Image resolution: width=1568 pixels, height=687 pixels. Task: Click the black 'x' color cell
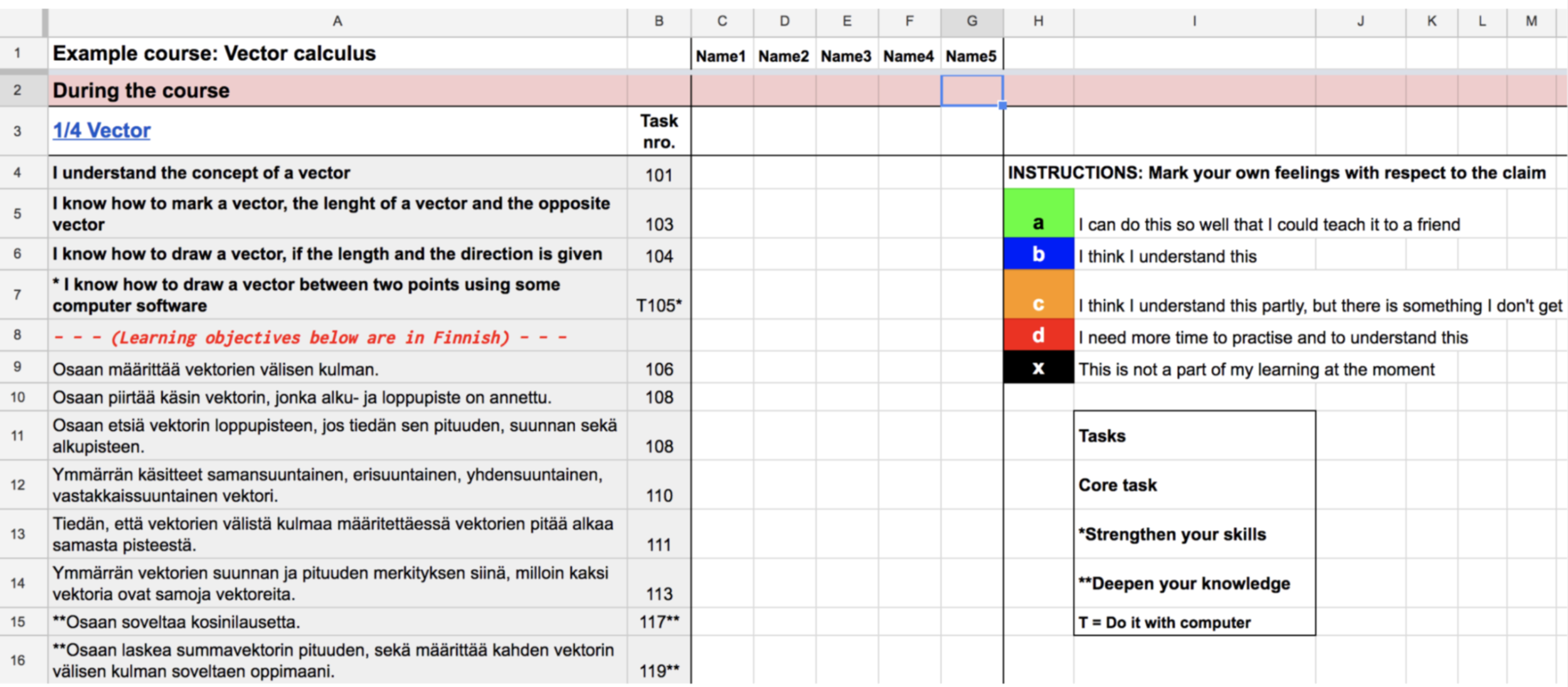1038,368
